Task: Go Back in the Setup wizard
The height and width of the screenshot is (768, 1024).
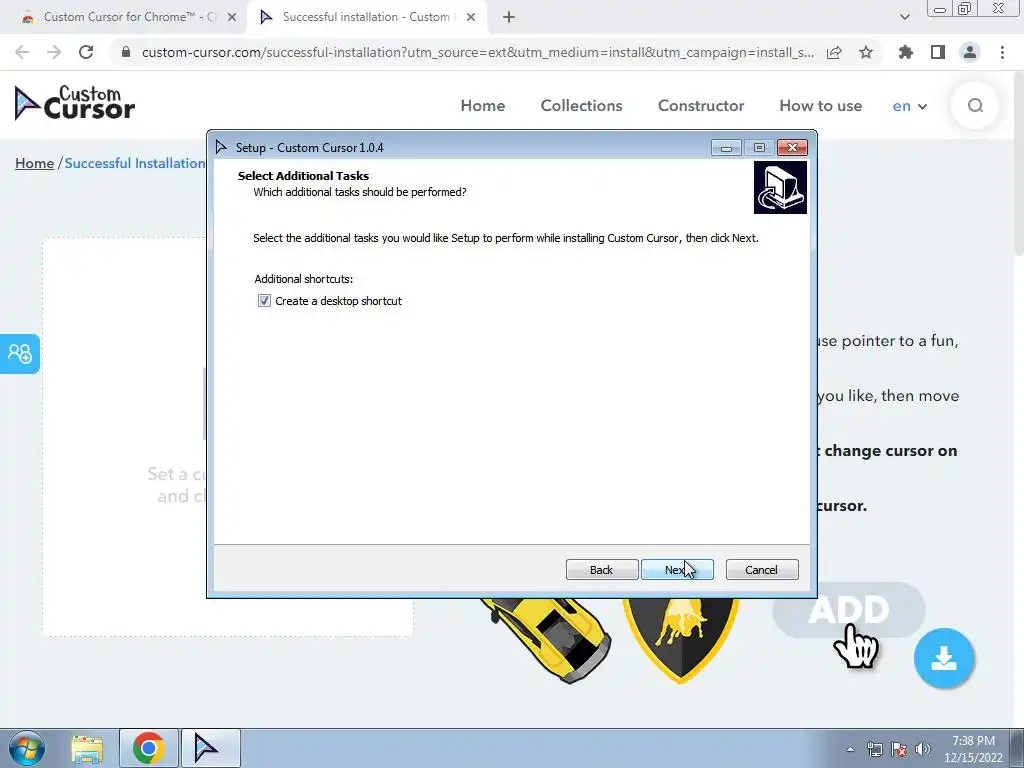Action: [x=601, y=569]
